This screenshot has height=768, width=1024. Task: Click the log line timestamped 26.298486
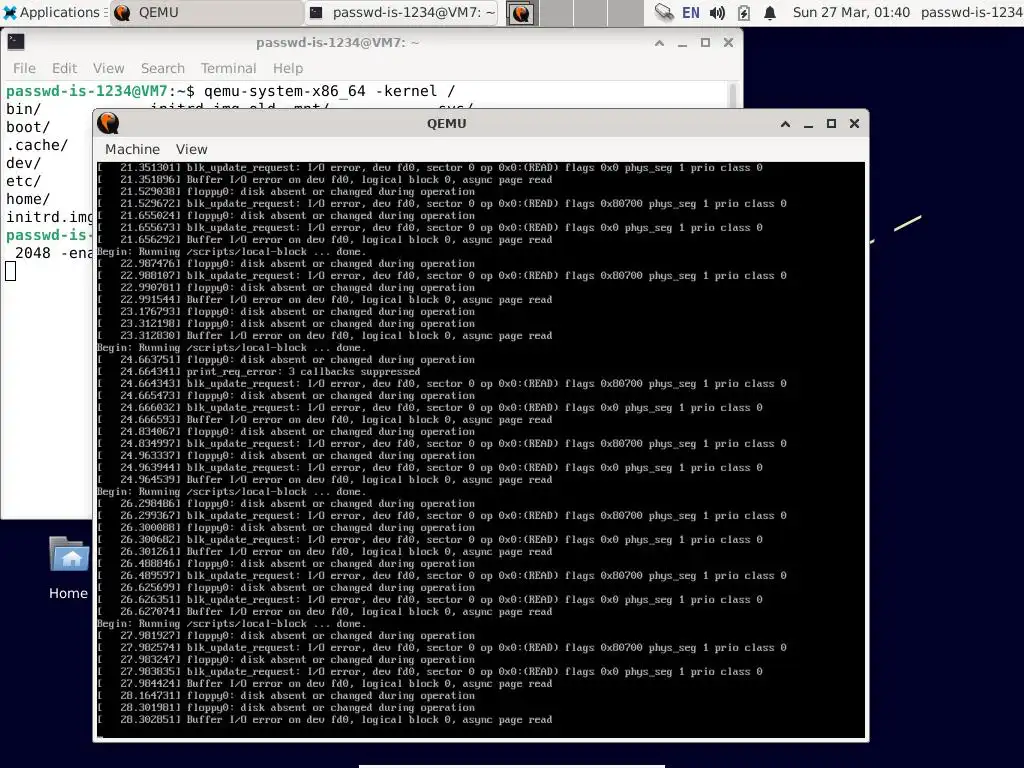tap(287, 504)
